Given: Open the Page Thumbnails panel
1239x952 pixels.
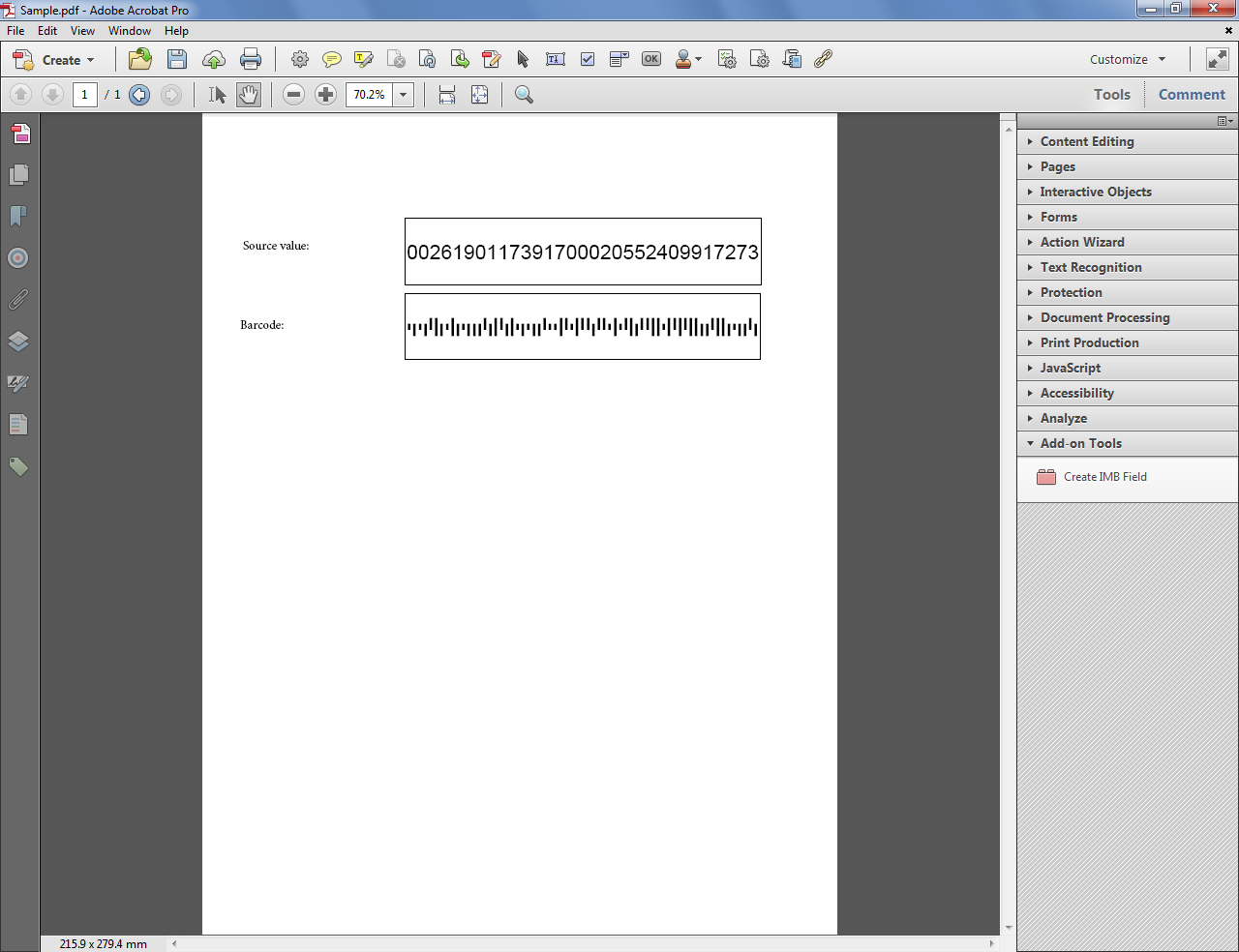Looking at the screenshot, I should [x=19, y=174].
